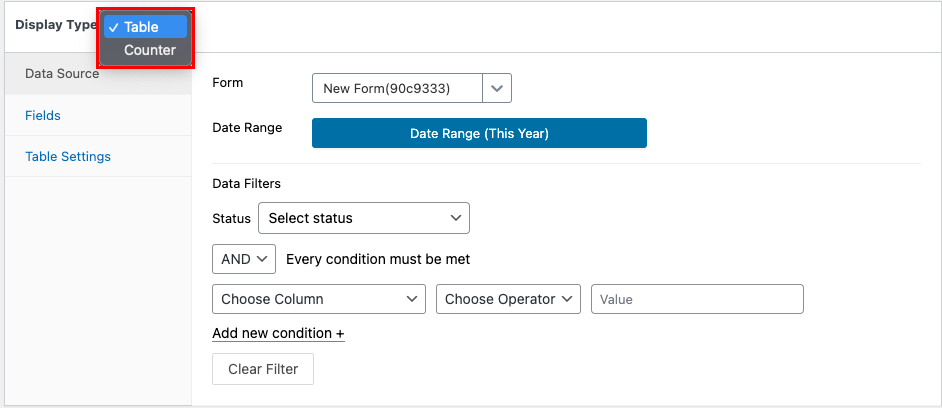
Task: Click the form dropdown chevron arrow
Action: (x=497, y=88)
